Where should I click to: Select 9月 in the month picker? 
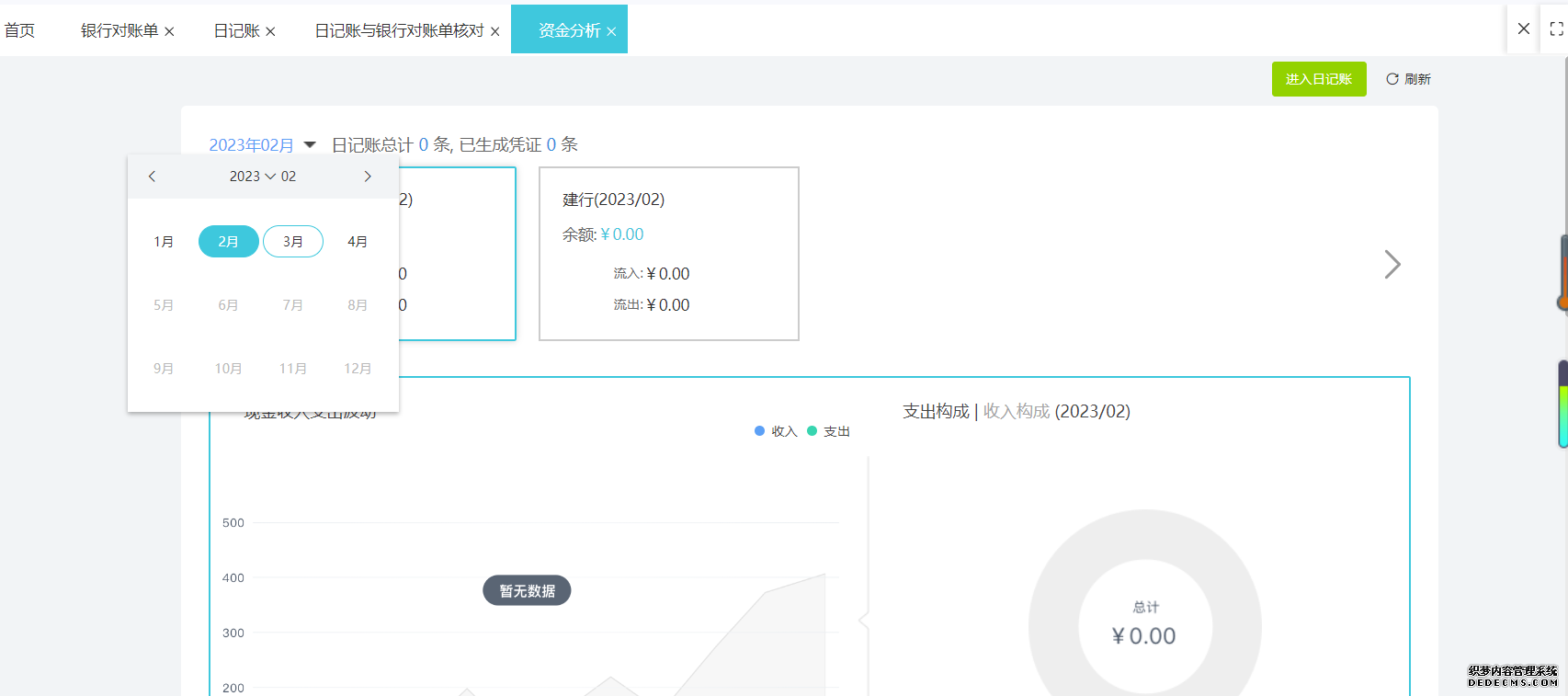click(x=164, y=368)
